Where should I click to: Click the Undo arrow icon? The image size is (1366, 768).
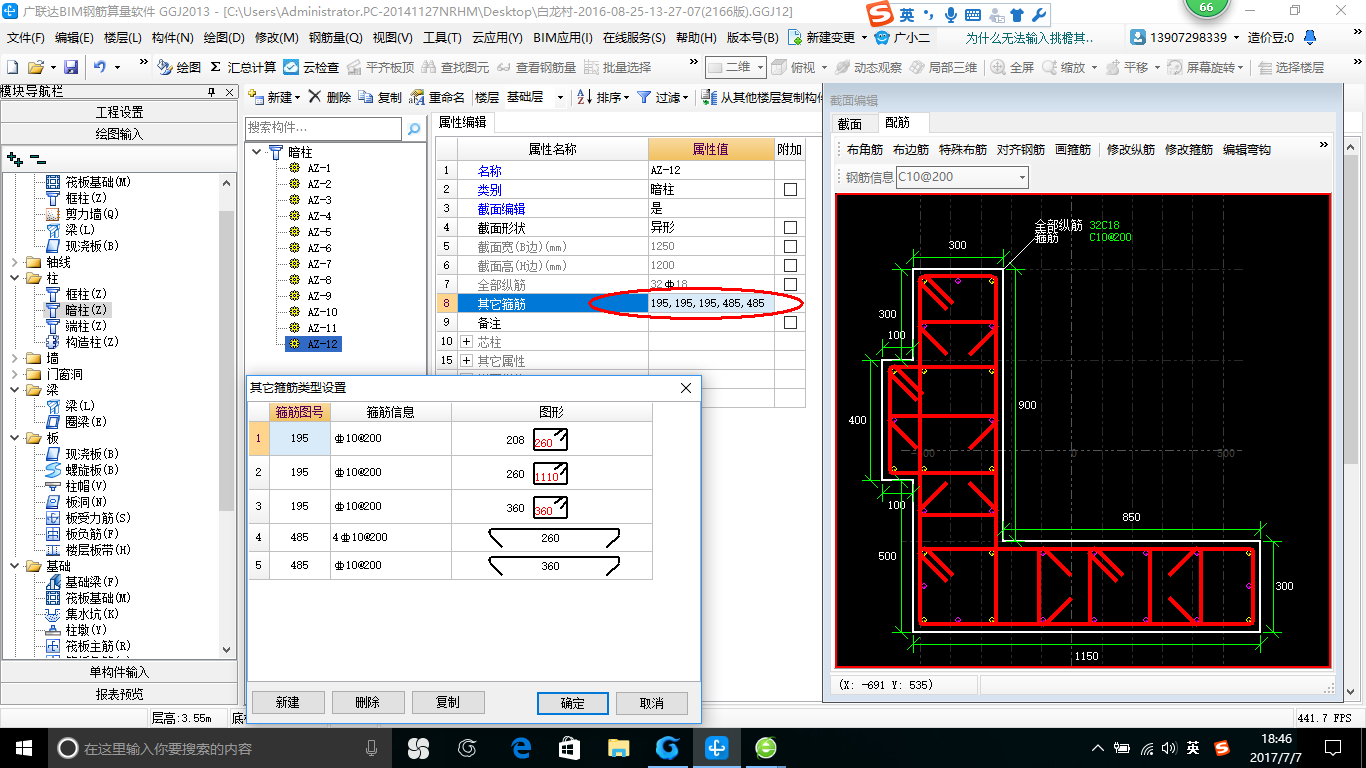[100, 67]
